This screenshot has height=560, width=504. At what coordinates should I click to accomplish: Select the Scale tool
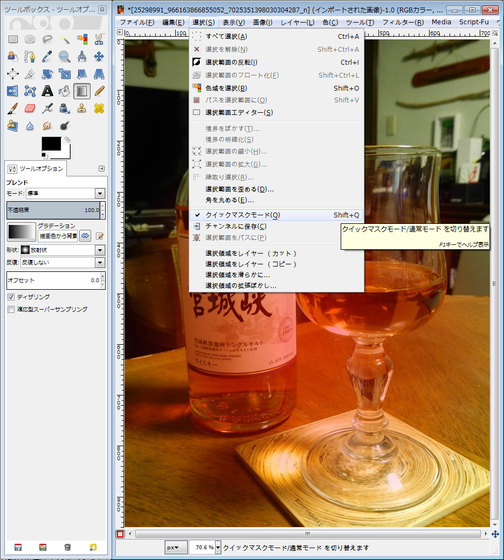65,74
